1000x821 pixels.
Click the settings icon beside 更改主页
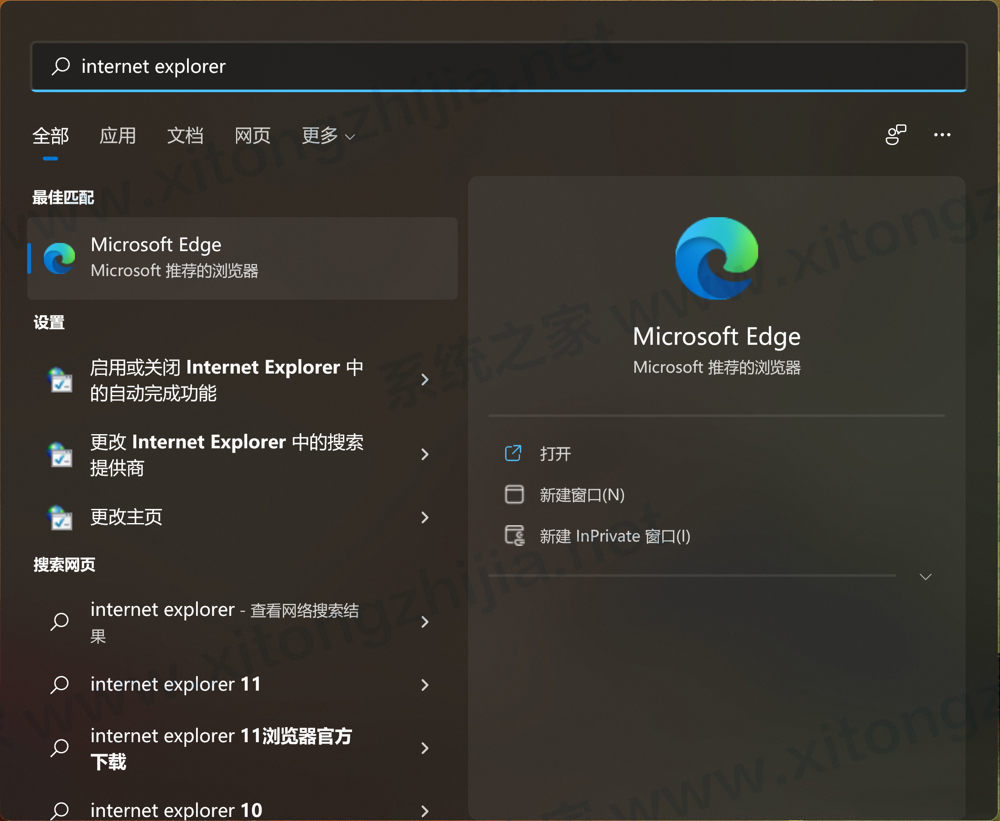point(60,517)
